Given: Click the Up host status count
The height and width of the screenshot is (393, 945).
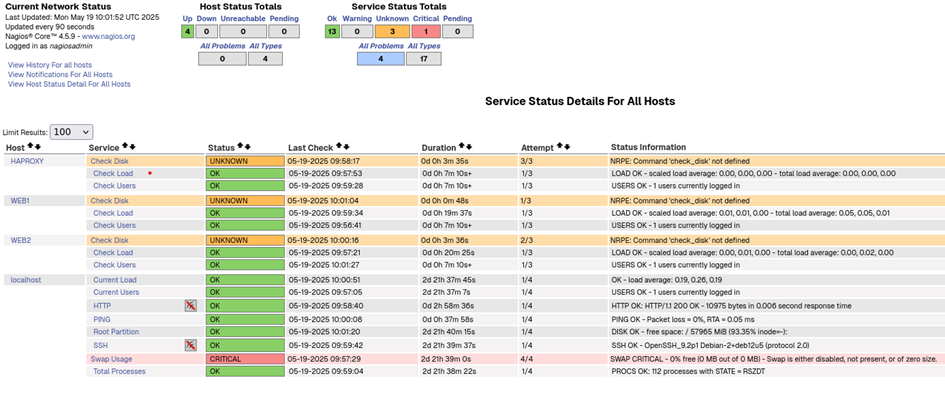Looking at the screenshot, I should pyautogui.click(x=187, y=31).
